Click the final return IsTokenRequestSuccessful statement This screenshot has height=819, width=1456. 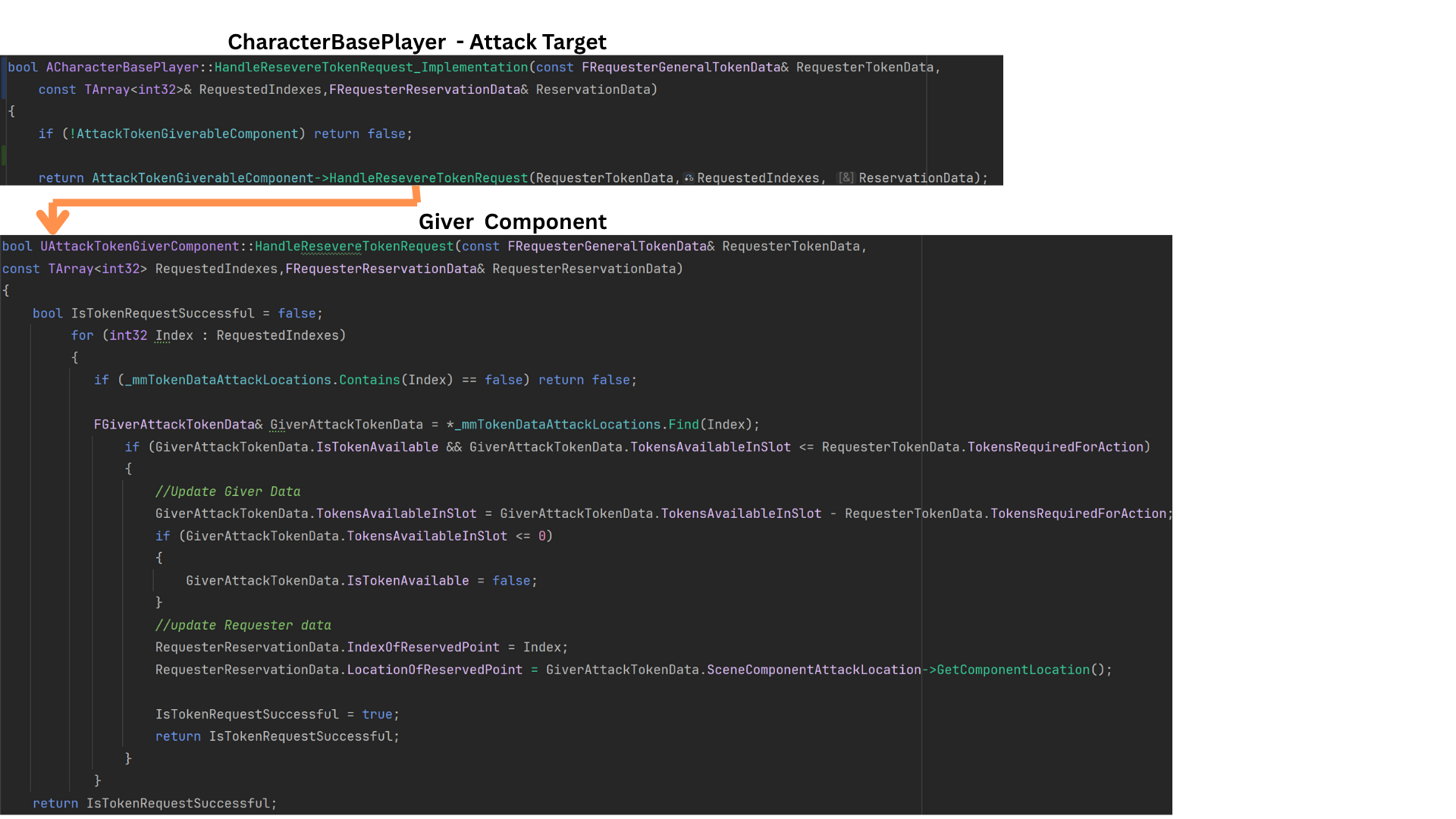pyautogui.click(x=155, y=804)
